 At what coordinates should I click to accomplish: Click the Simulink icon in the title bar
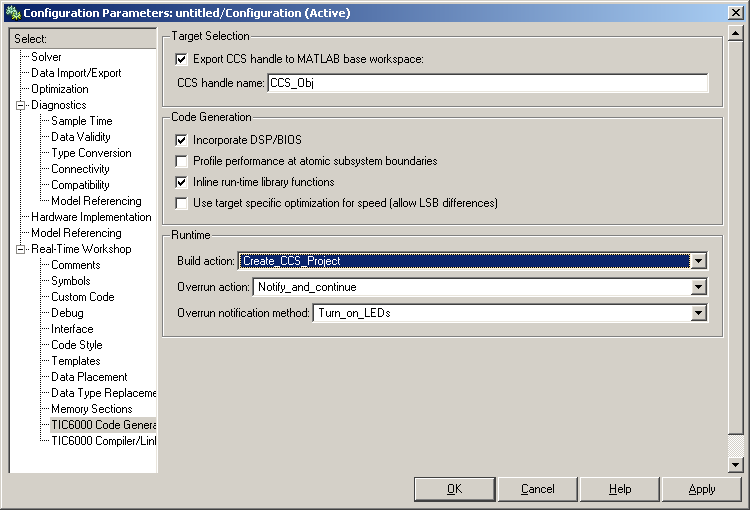click(13, 12)
